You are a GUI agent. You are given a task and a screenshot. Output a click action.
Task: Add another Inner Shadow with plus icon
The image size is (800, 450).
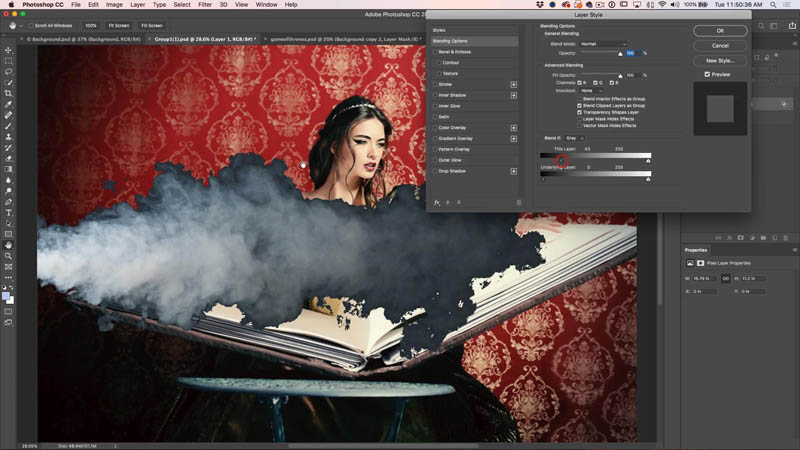point(513,95)
